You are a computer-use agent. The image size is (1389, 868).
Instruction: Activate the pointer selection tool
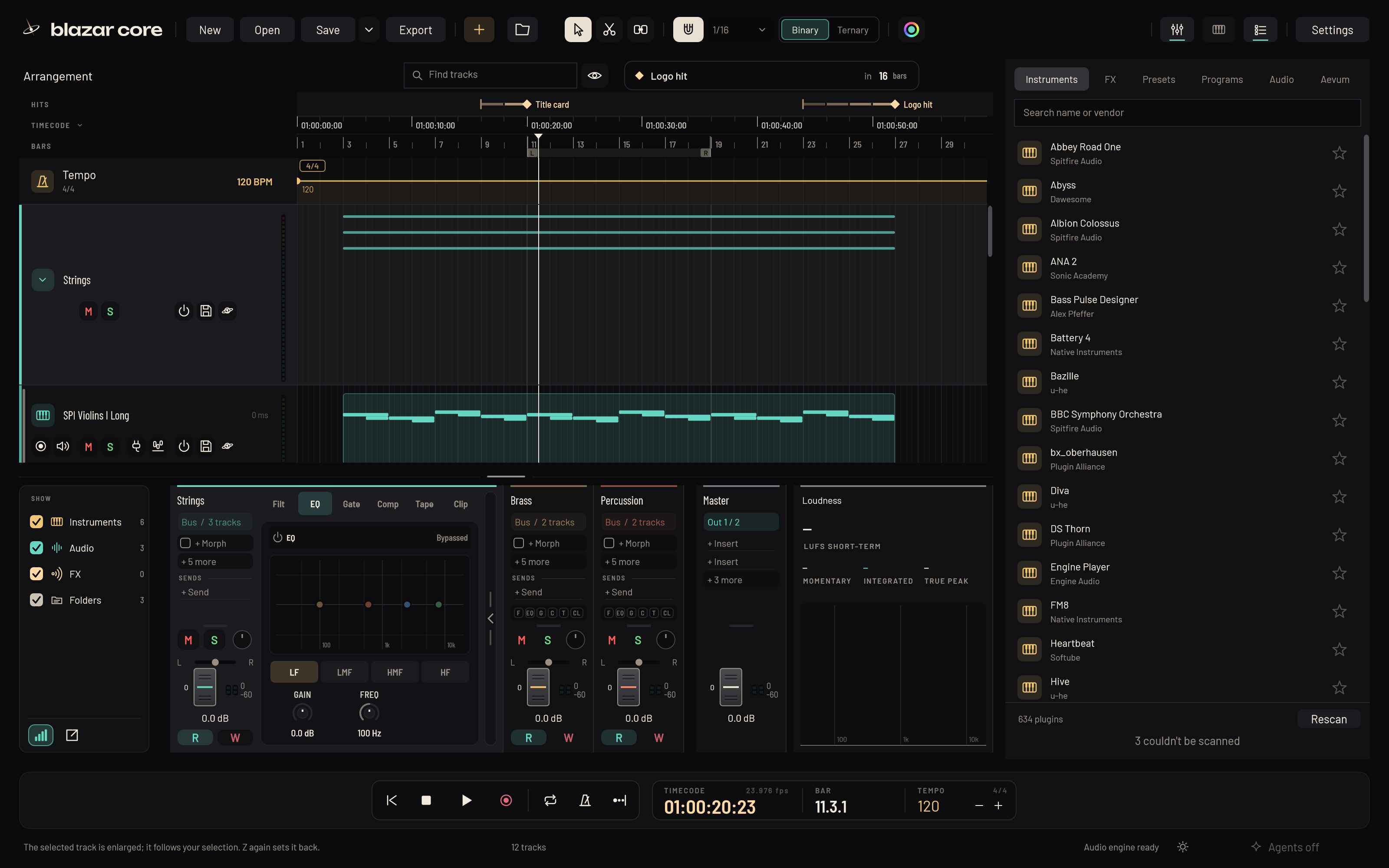(578, 30)
